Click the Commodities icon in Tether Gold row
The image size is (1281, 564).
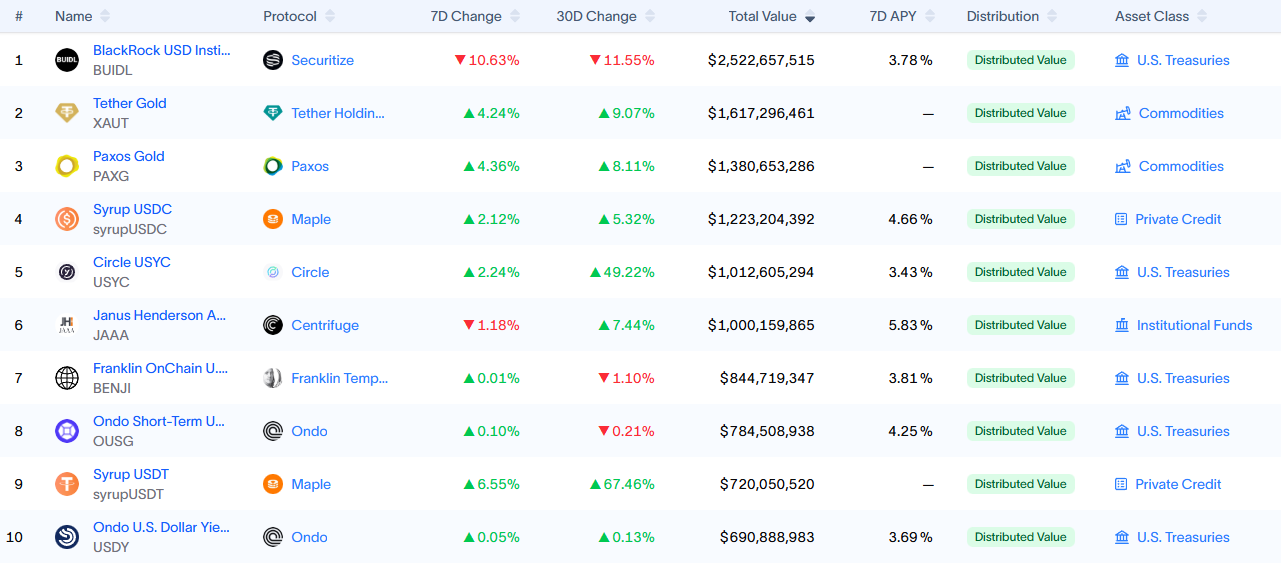pos(1123,113)
